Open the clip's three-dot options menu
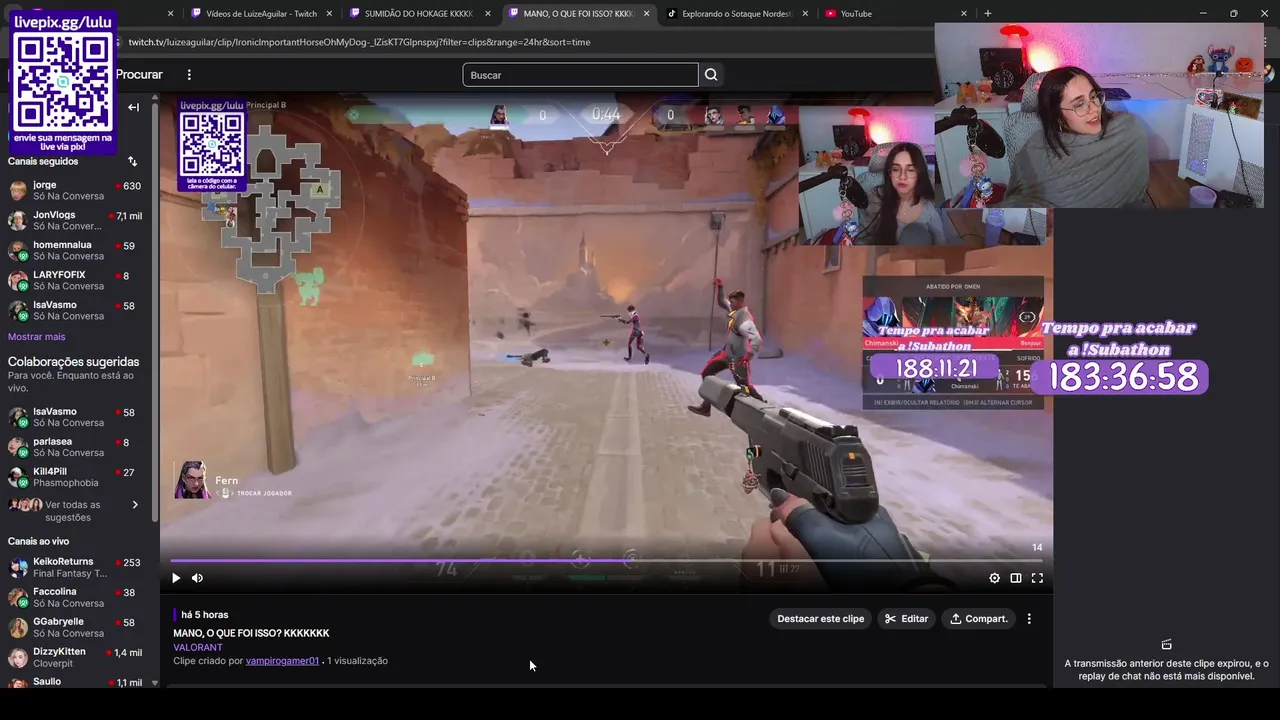This screenshot has width=1280, height=720. pos(1029,619)
